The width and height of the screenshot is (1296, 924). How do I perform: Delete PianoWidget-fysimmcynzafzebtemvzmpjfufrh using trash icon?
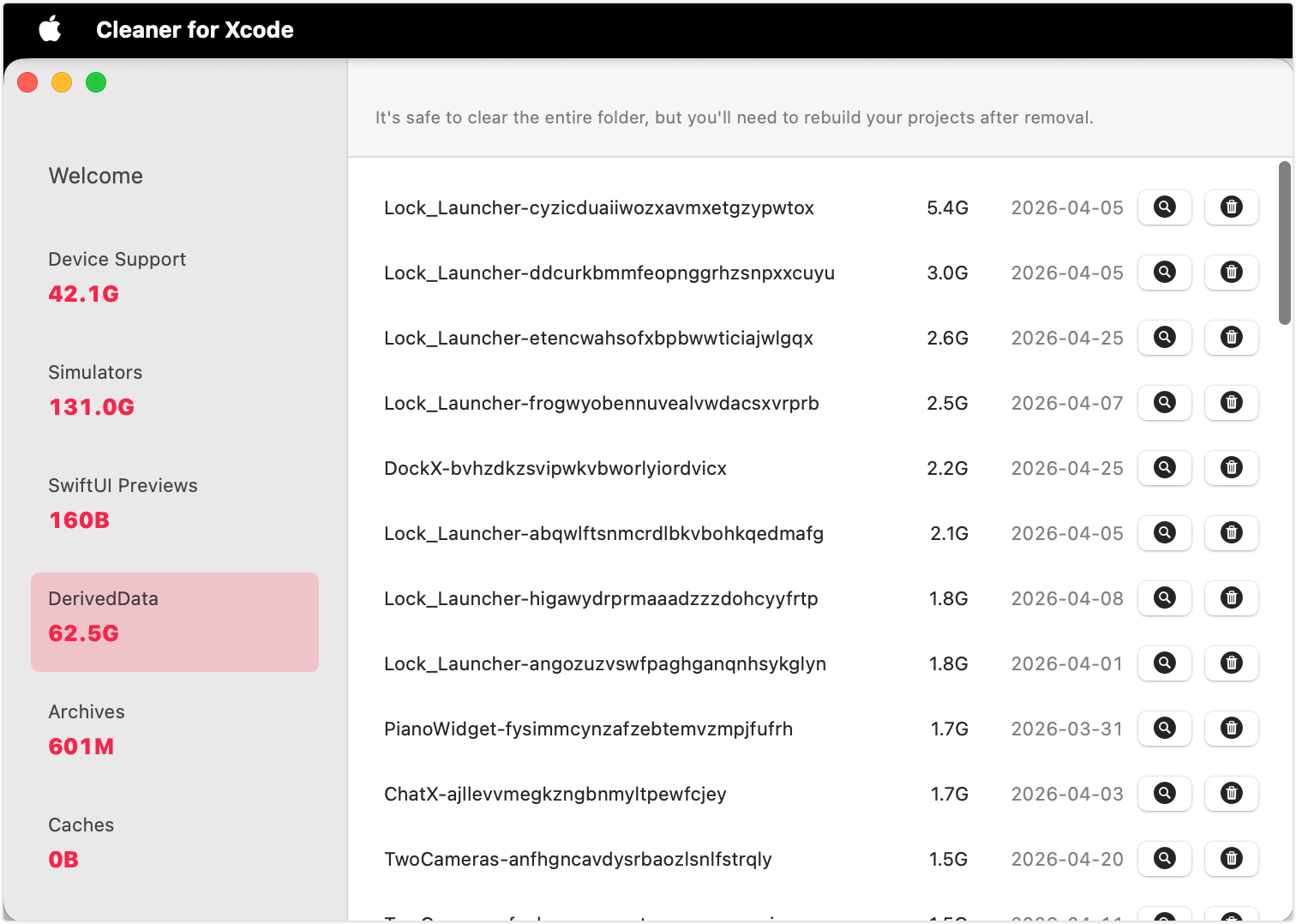pos(1232,729)
